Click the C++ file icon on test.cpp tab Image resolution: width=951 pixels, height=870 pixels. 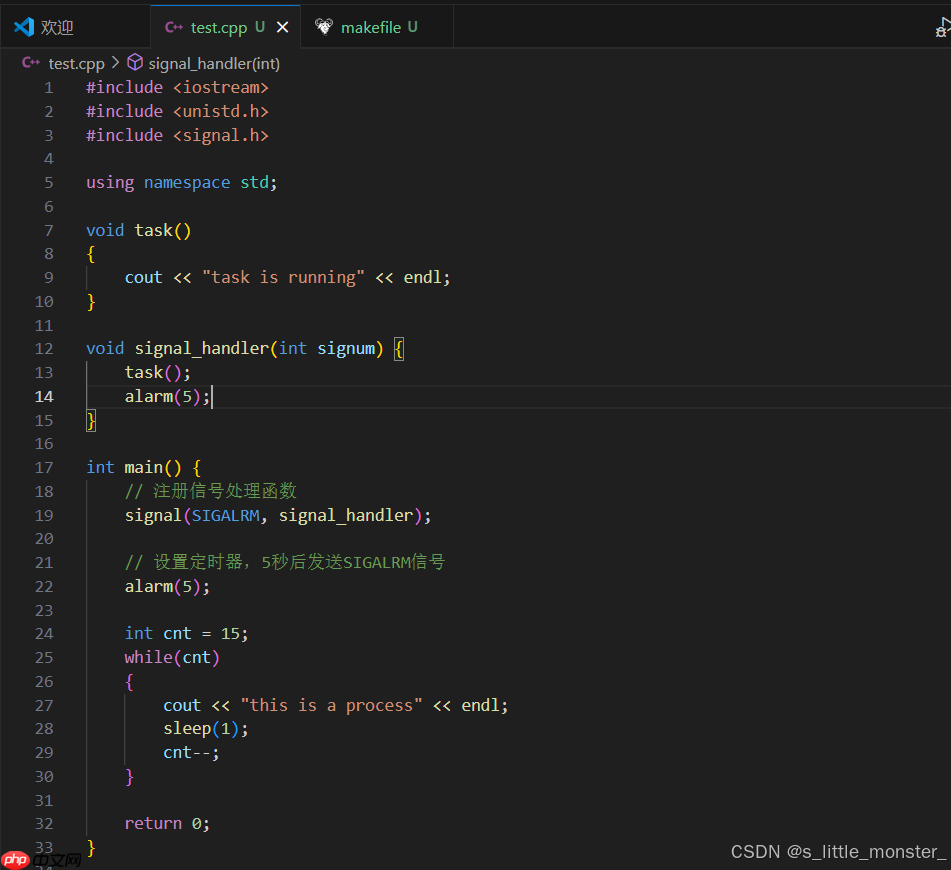[173, 27]
